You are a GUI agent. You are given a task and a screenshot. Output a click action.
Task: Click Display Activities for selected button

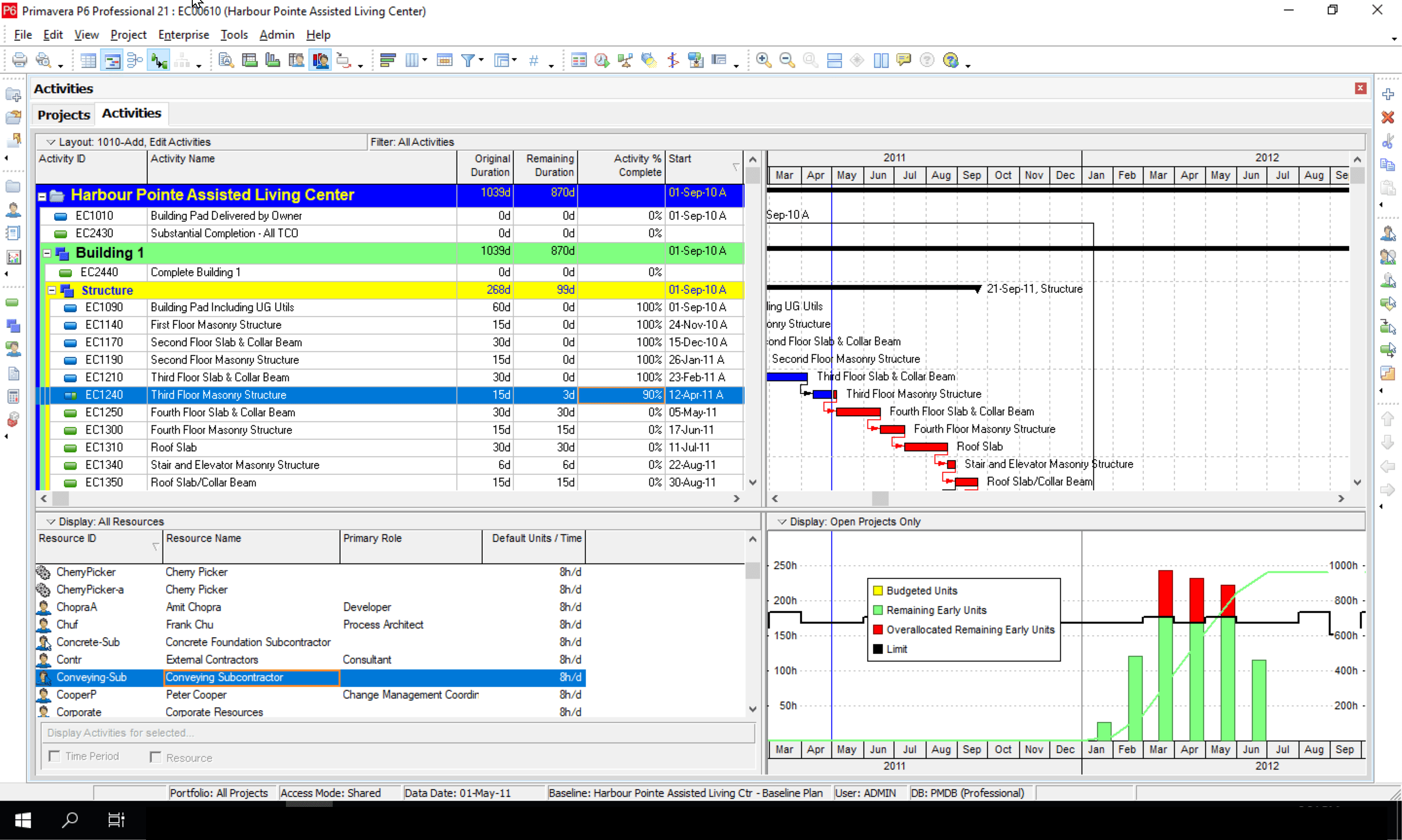tap(398, 732)
